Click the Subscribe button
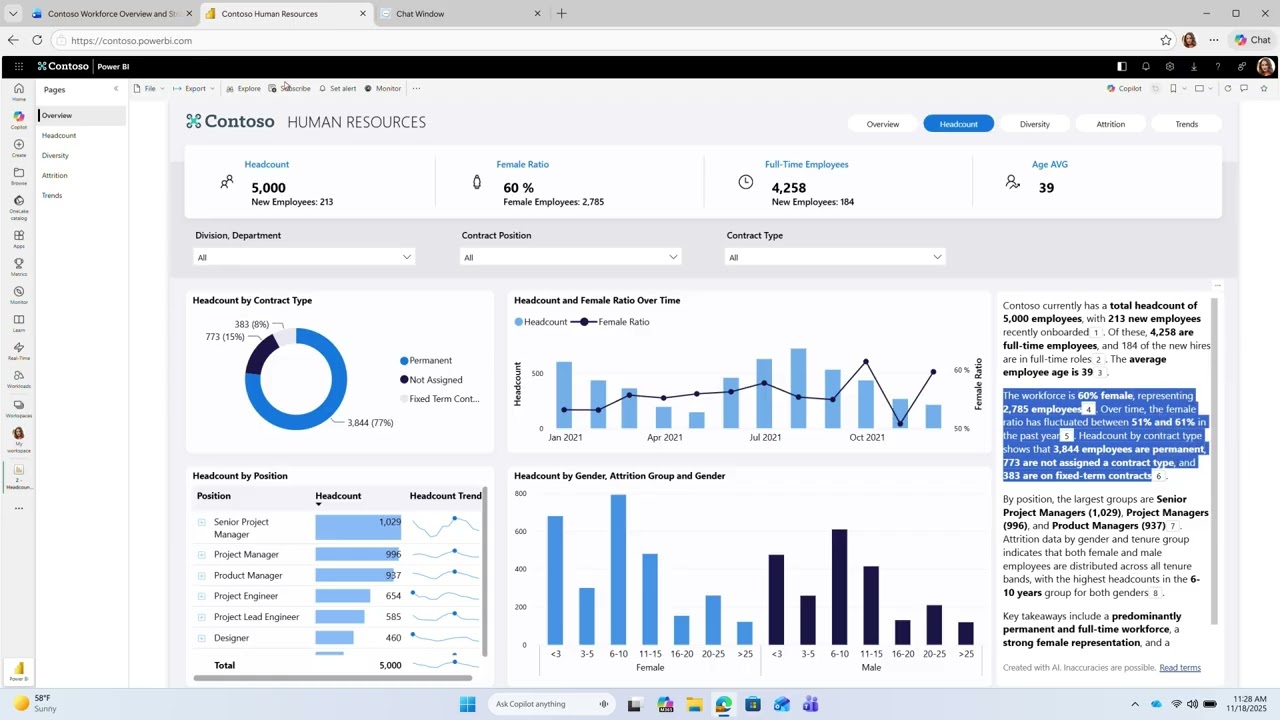 (290, 88)
